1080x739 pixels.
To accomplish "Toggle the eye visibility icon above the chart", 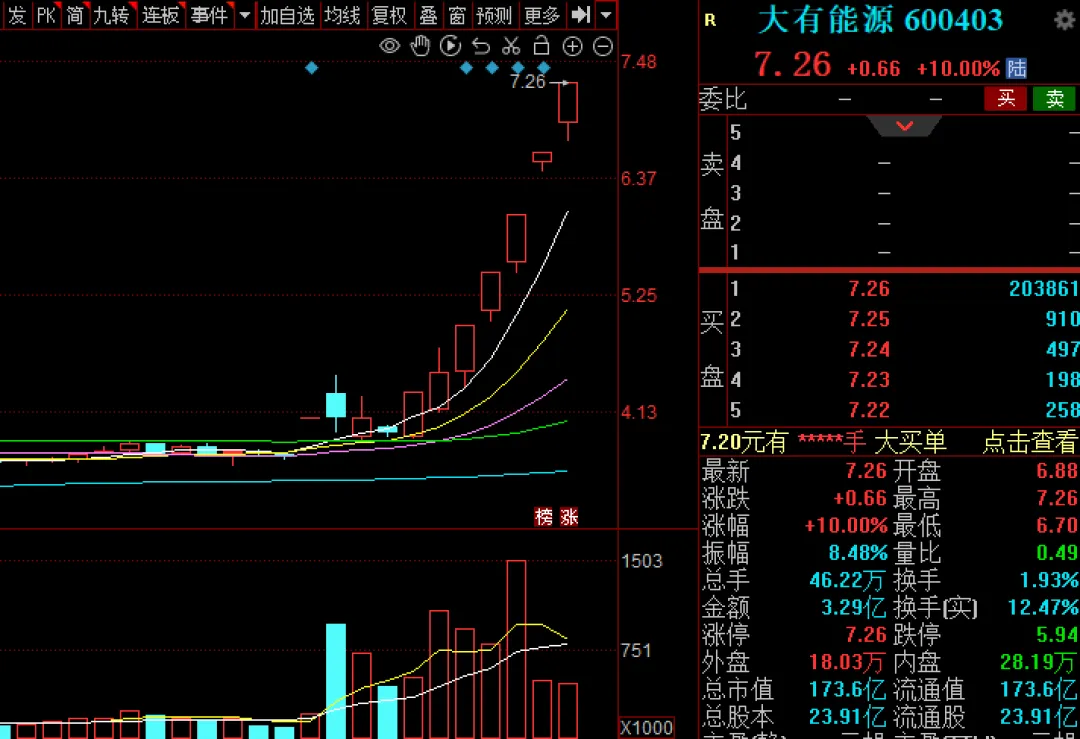I will coord(390,45).
